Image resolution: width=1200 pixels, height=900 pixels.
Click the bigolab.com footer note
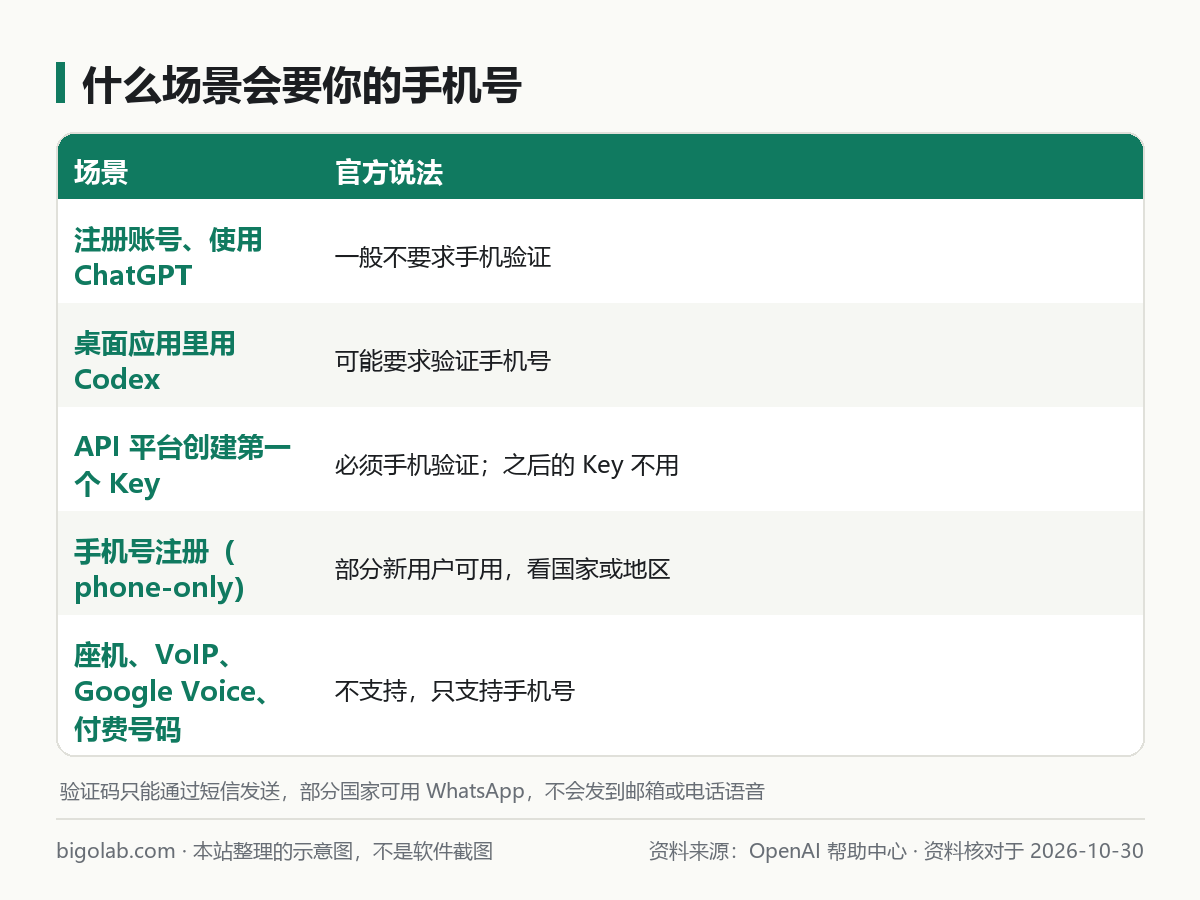(275, 851)
